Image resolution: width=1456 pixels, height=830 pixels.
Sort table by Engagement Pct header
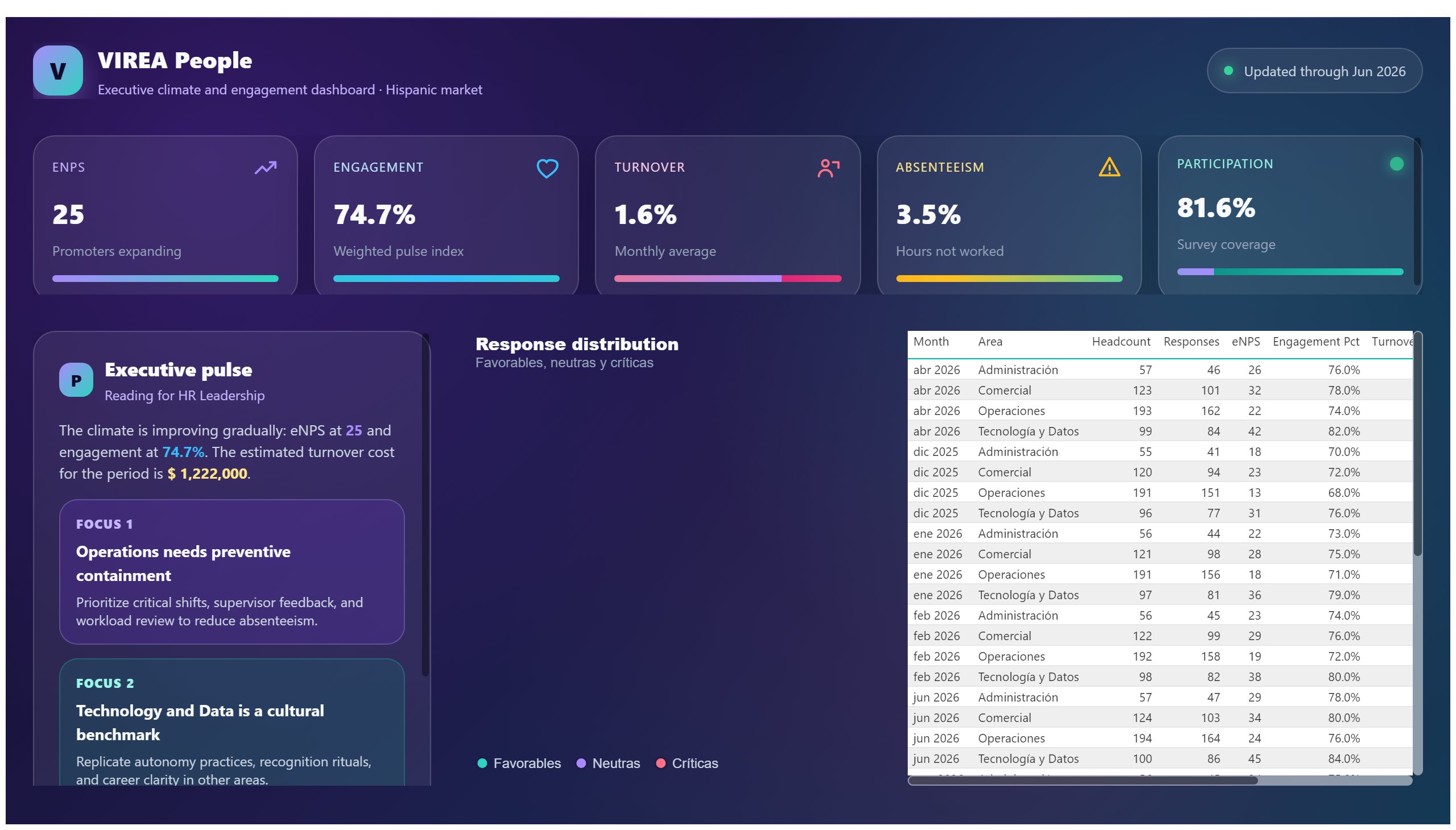click(x=1316, y=342)
